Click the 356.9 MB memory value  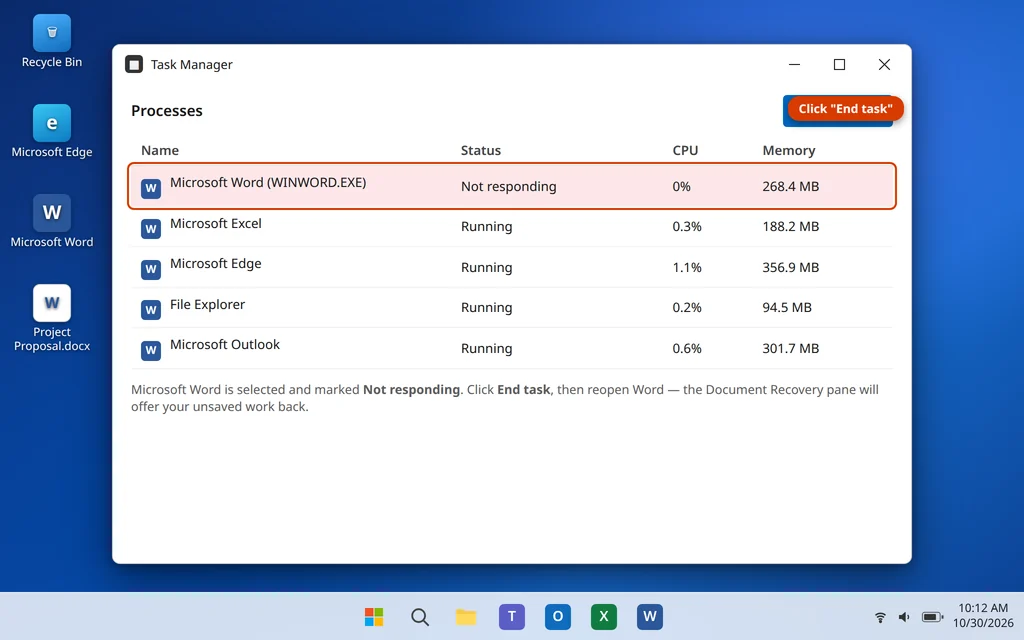point(790,268)
